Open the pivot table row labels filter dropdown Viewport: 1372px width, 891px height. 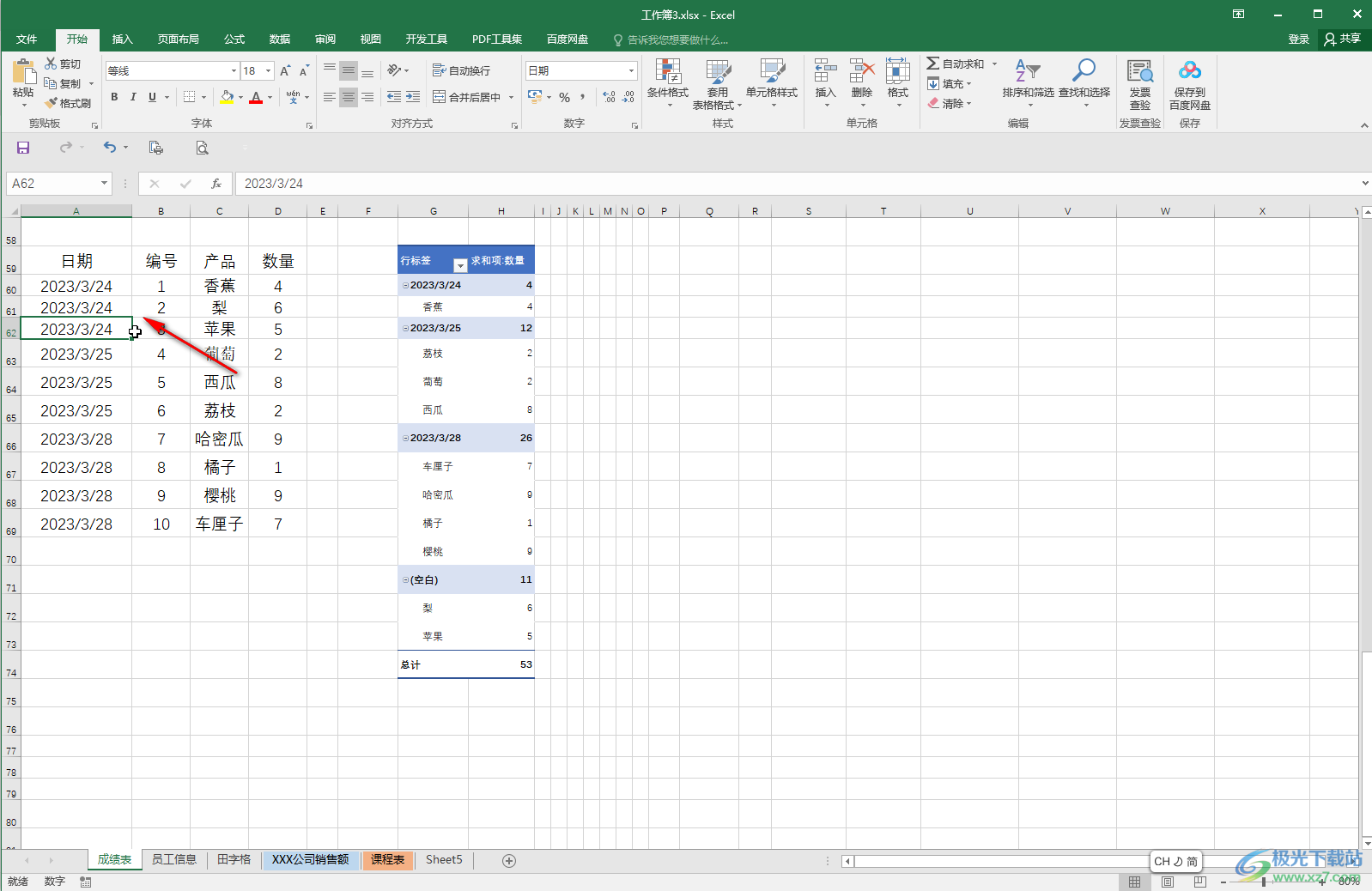[x=460, y=265]
